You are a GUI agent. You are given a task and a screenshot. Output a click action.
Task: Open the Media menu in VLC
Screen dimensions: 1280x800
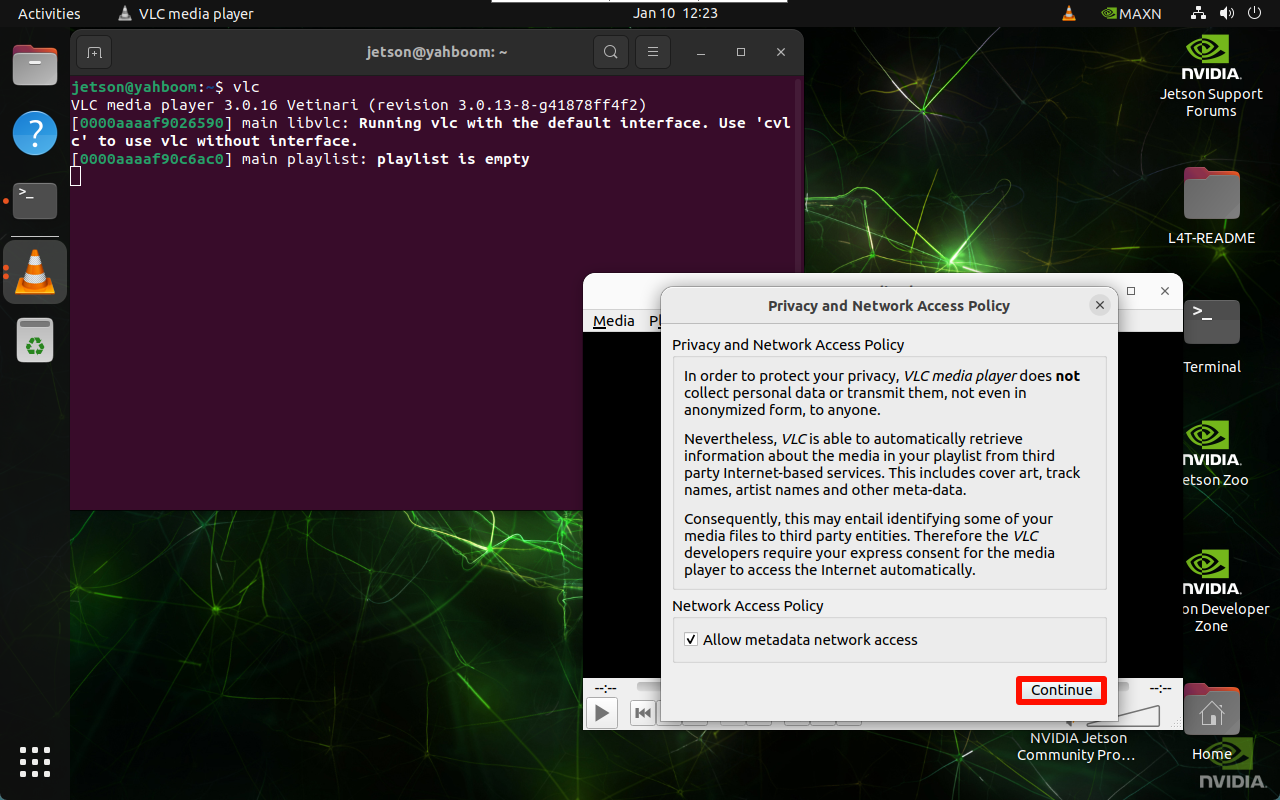click(613, 321)
